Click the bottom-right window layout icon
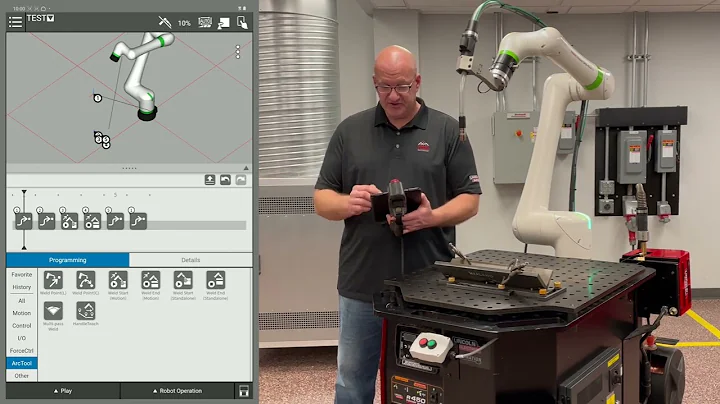 tap(244, 391)
